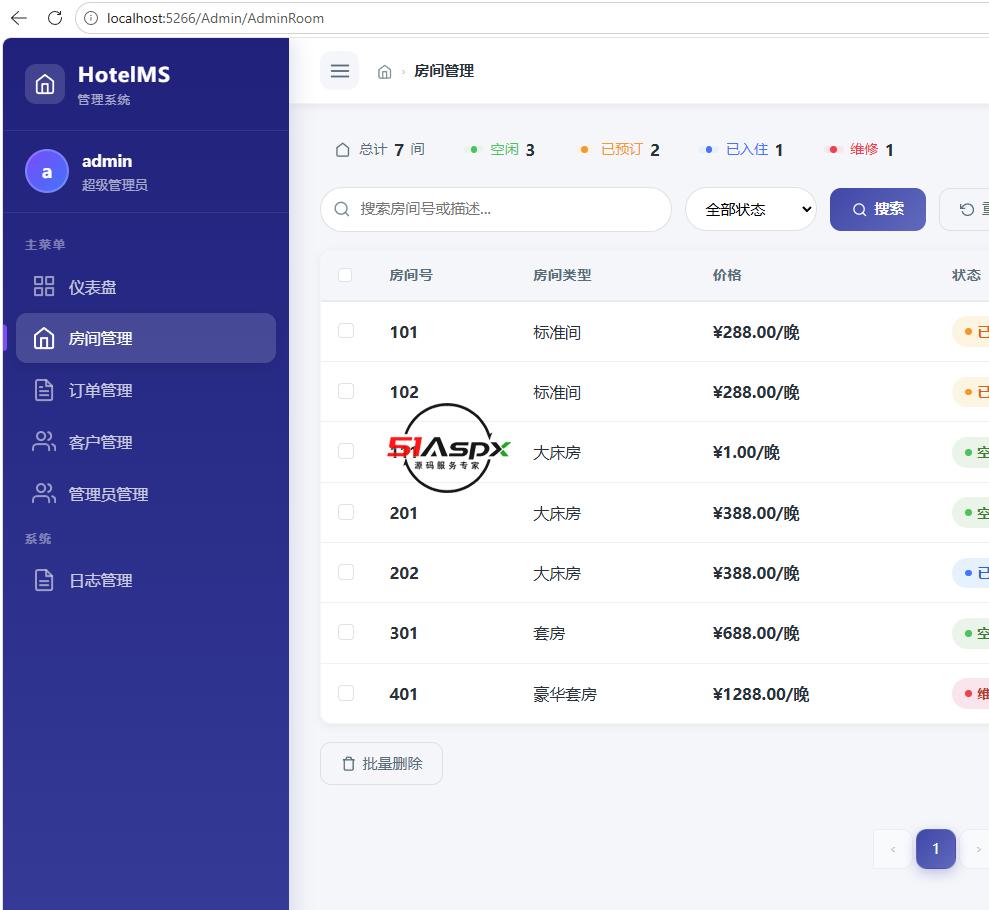Check the checkbox for room 201
The height and width of the screenshot is (910, 989).
[x=346, y=511]
